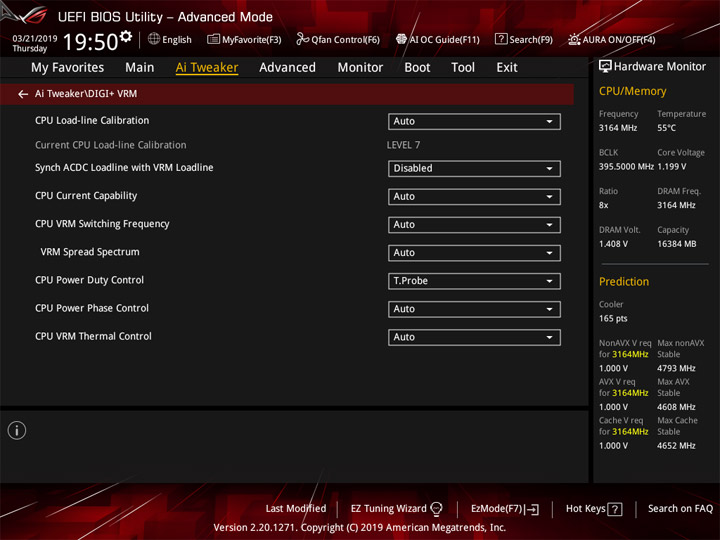Open the Search on FAQ link
This screenshot has width=720, height=540.
point(680,509)
